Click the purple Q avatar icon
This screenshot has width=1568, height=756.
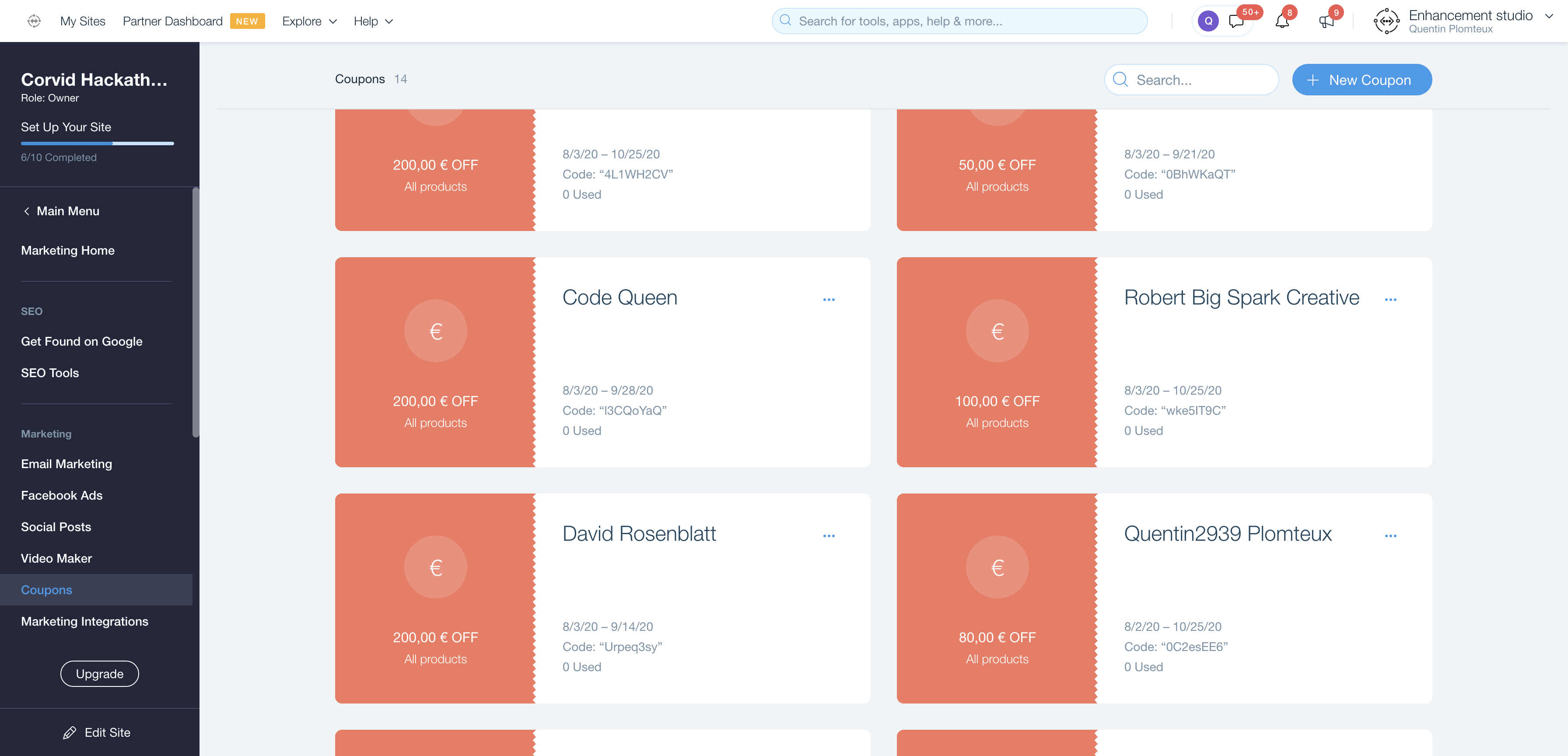tap(1208, 21)
